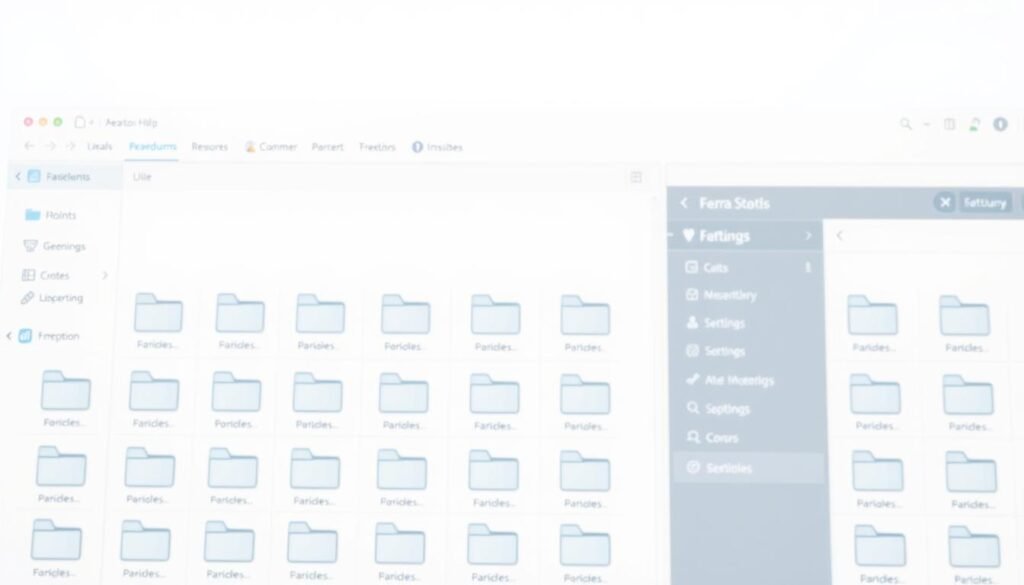Screen dimensions: 1024x585
Task: Select the Cats icon in the Fettings panel
Action: (691, 267)
